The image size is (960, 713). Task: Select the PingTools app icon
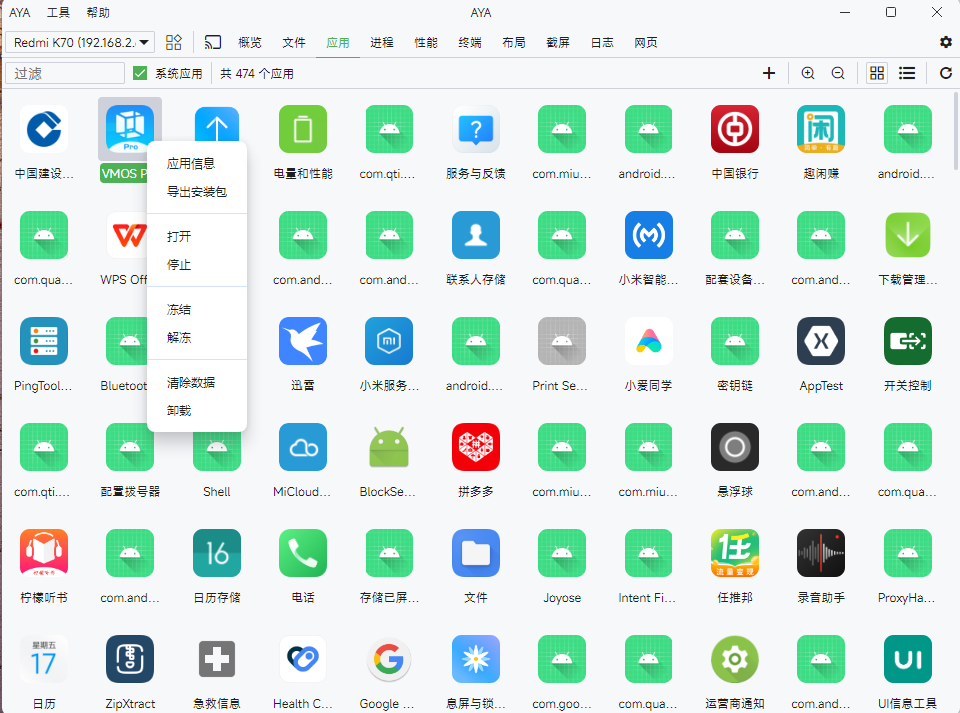point(43,341)
